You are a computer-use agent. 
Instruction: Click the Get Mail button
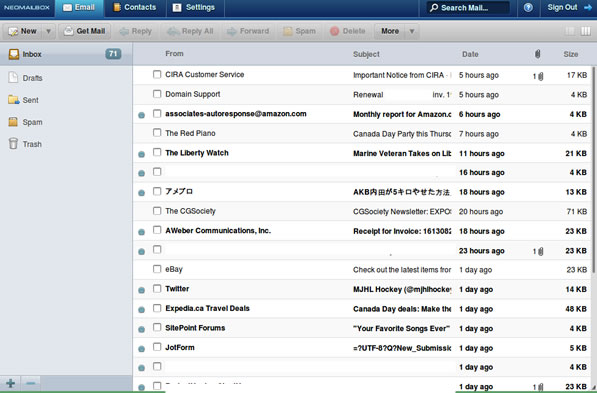pos(85,31)
